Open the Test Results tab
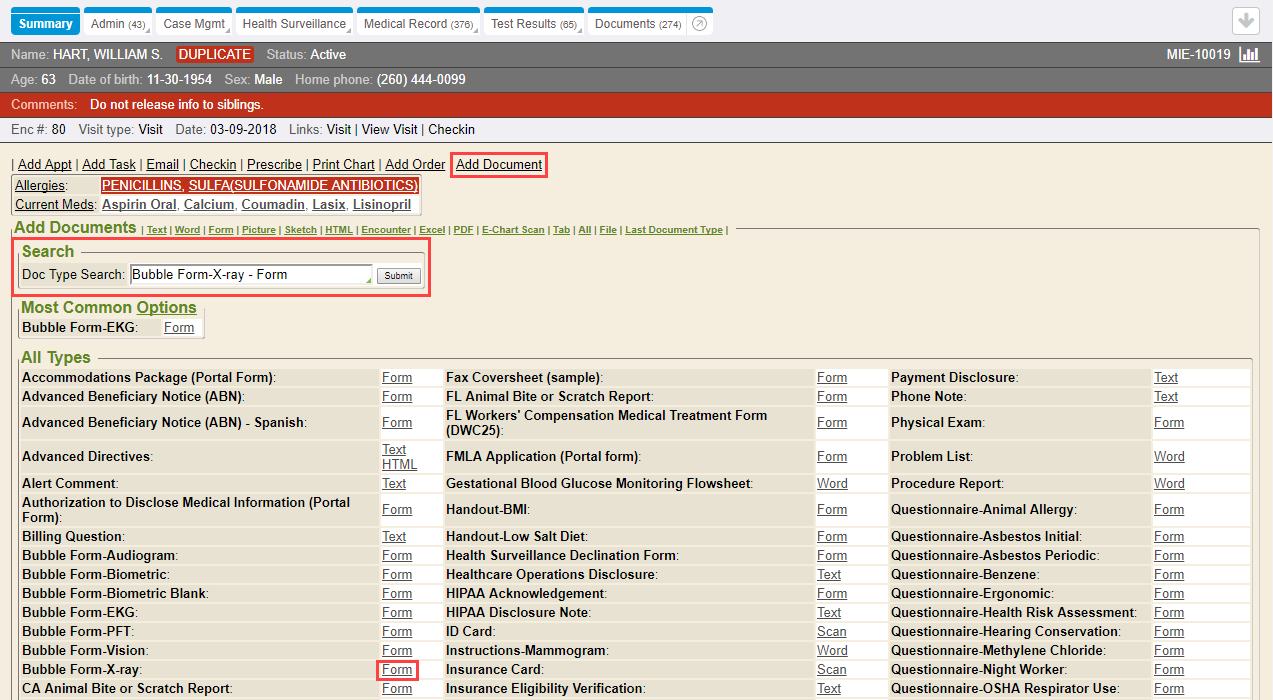Screen dimensions: 1273x700 pos(533,24)
